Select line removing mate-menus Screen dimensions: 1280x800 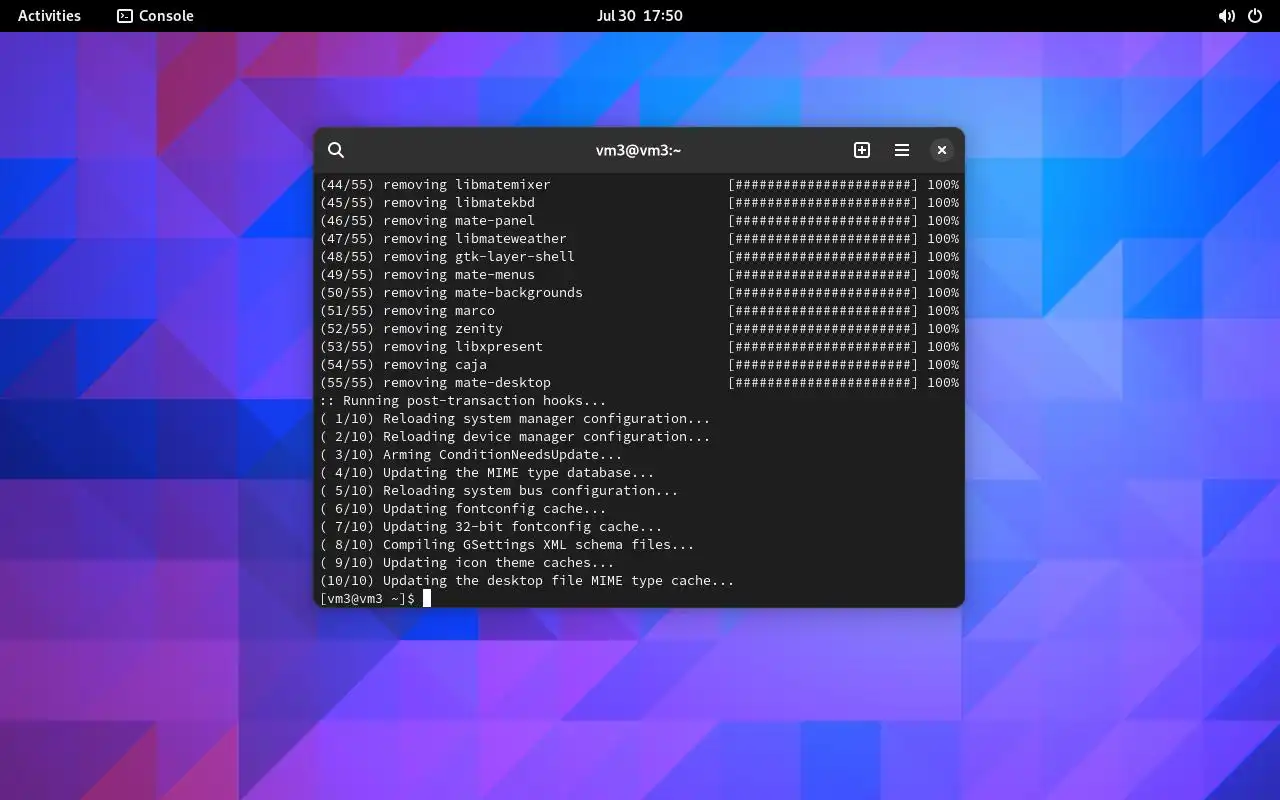pyautogui.click(x=639, y=274)
